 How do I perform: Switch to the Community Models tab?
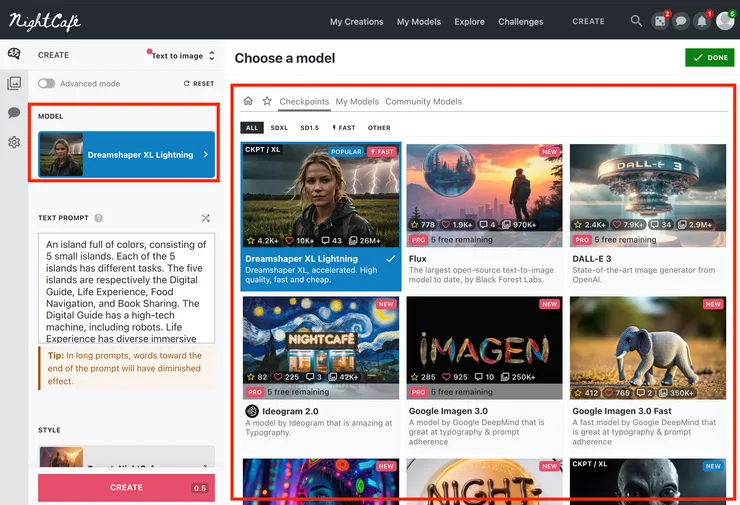coord(423,101)
